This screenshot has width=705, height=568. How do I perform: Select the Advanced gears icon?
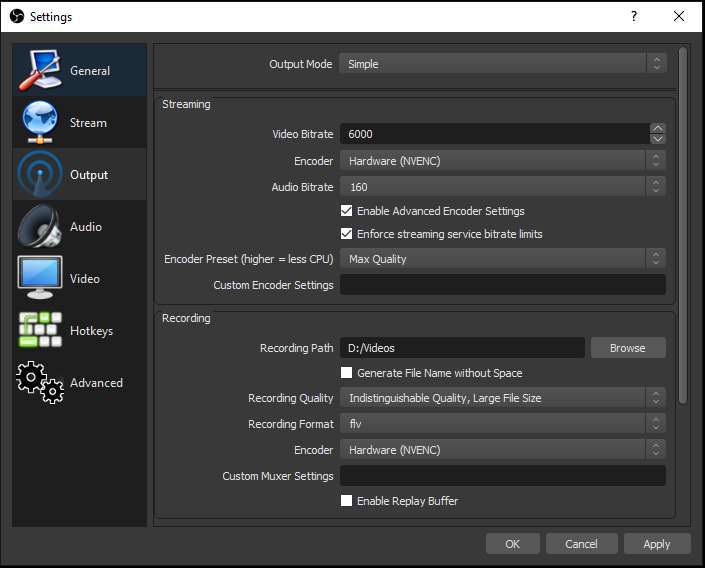pyautogui.click(x=40, y=382)
